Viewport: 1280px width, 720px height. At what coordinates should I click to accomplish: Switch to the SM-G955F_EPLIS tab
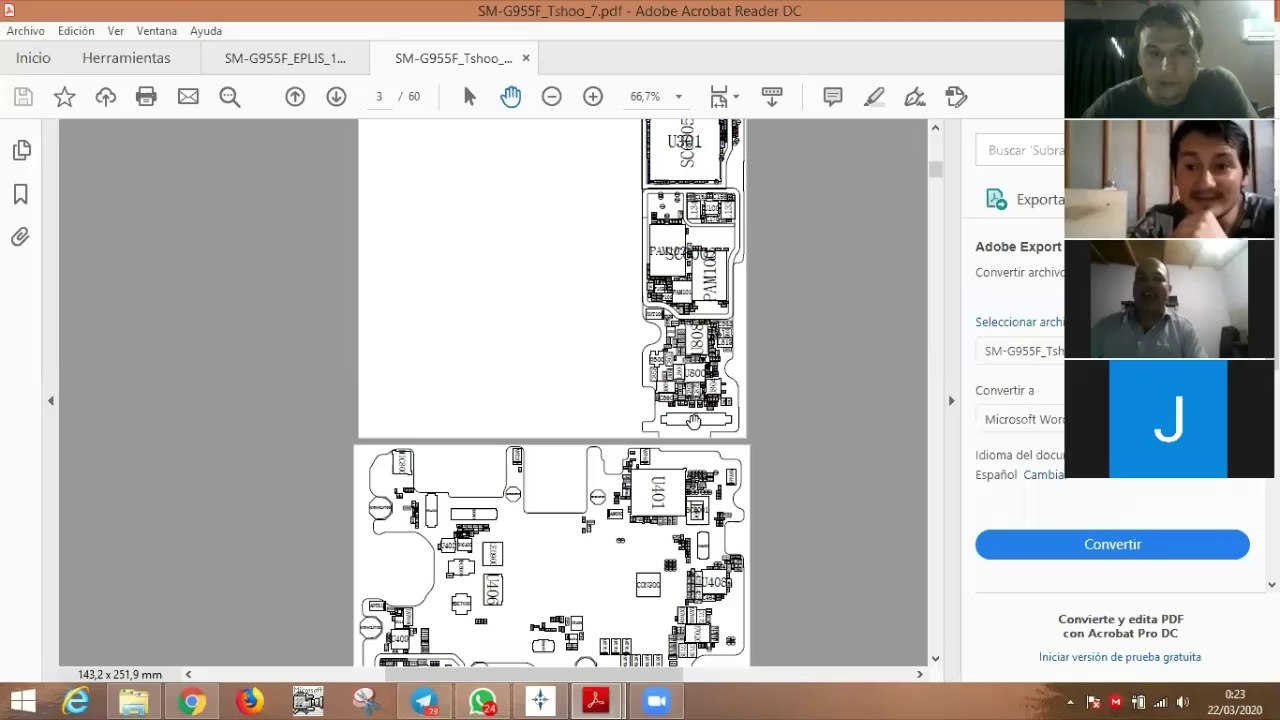point(285,58)
